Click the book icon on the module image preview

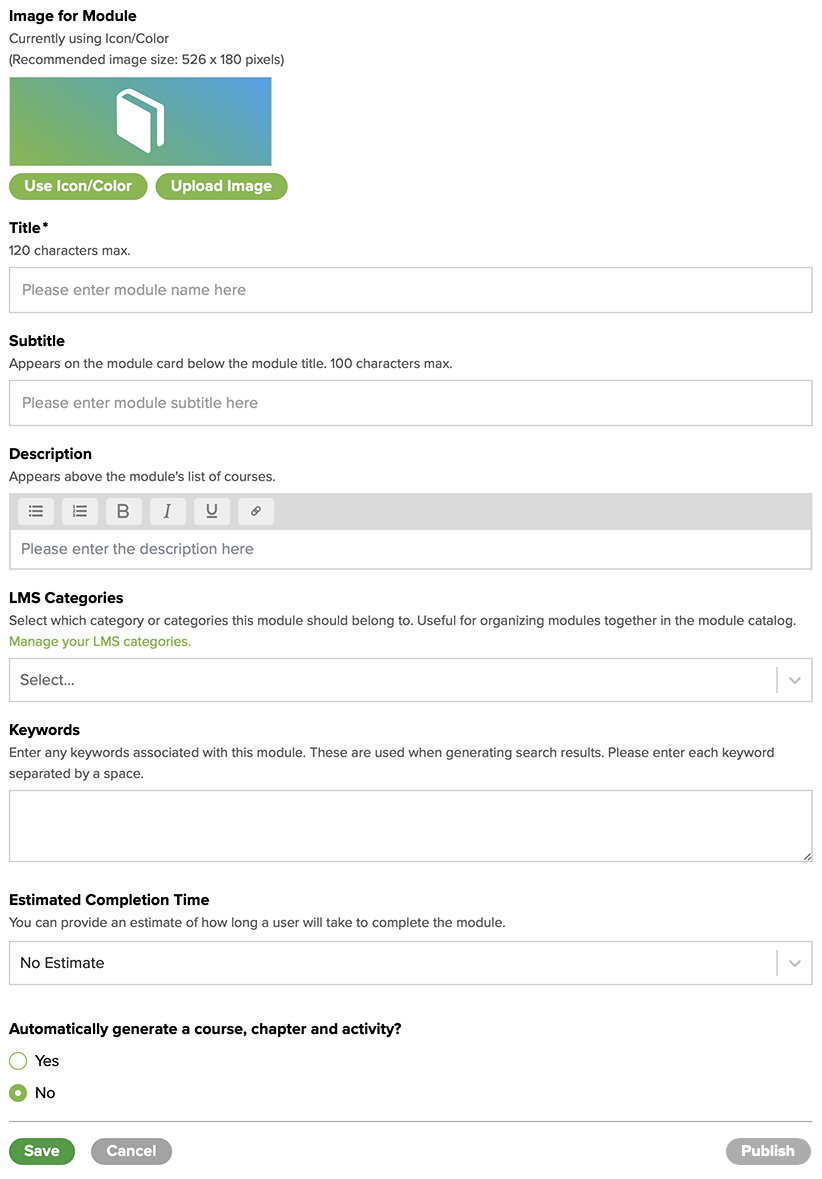click(140, 118)
